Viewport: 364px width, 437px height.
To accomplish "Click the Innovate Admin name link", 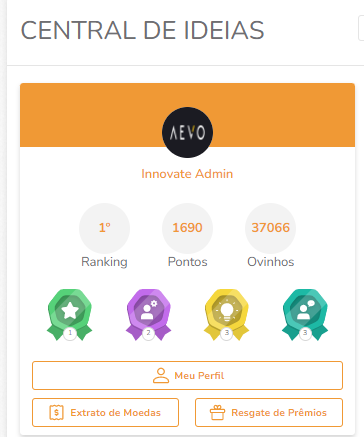I will (x=187, y=174).
